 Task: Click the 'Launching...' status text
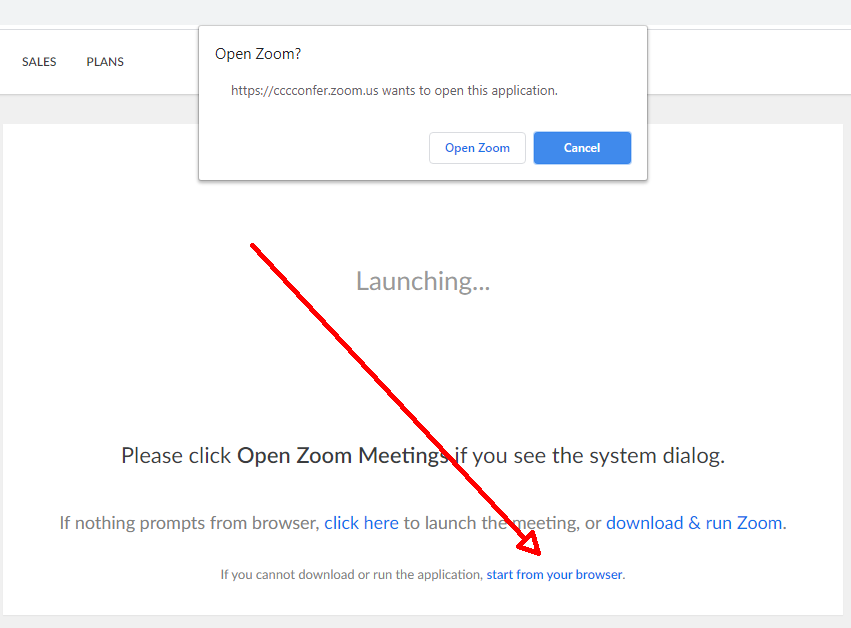tap(423, 281)
